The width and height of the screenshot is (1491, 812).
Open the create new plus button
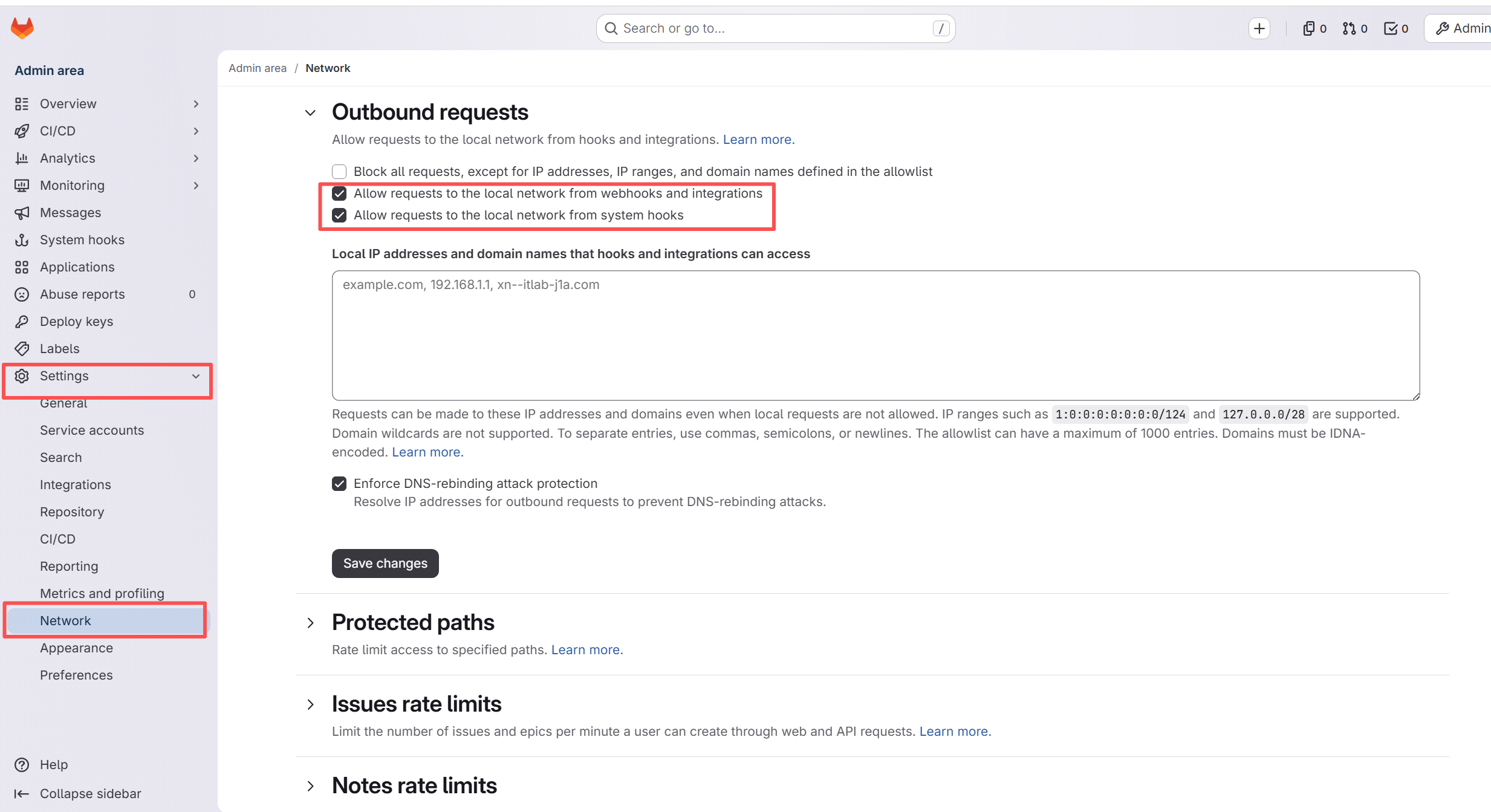[x=1259, y=28]
